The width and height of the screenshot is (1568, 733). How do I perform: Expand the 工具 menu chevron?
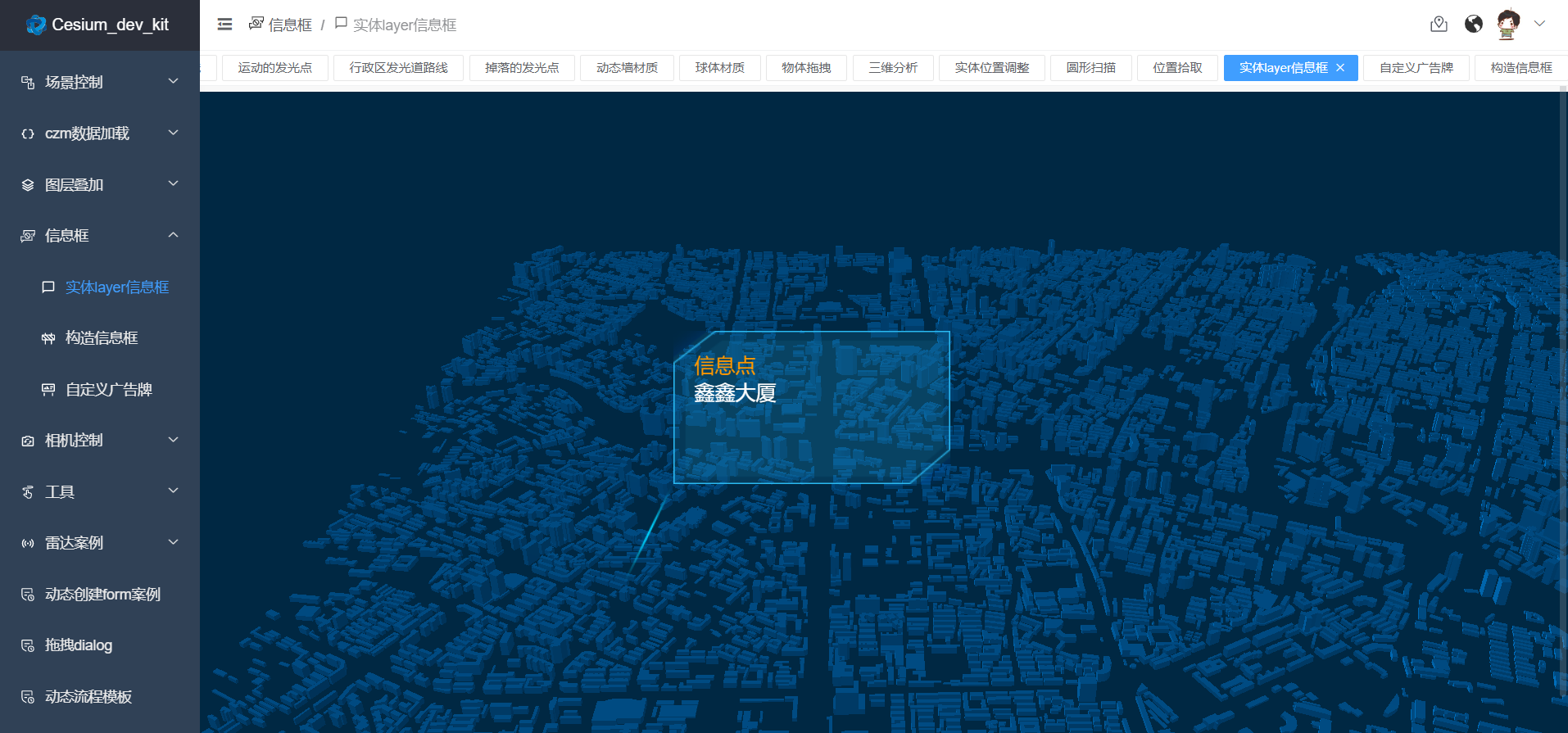pos(173,491)
